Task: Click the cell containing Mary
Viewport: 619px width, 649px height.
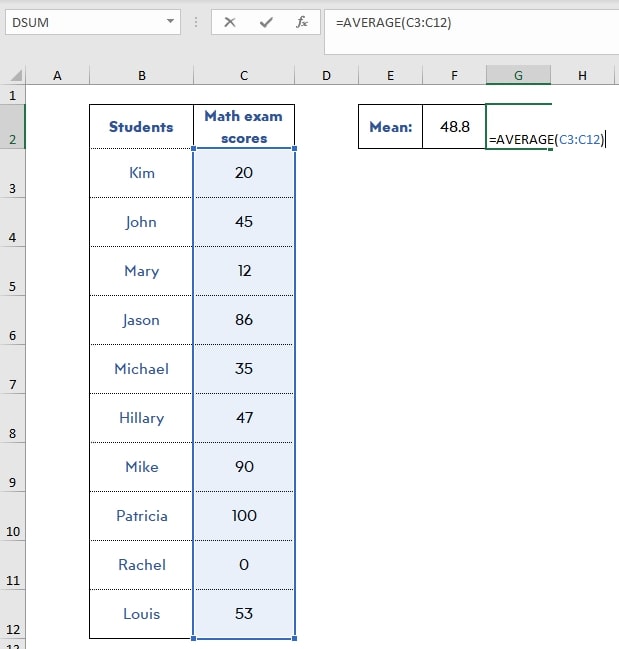Action: click(x=142, y=271)
